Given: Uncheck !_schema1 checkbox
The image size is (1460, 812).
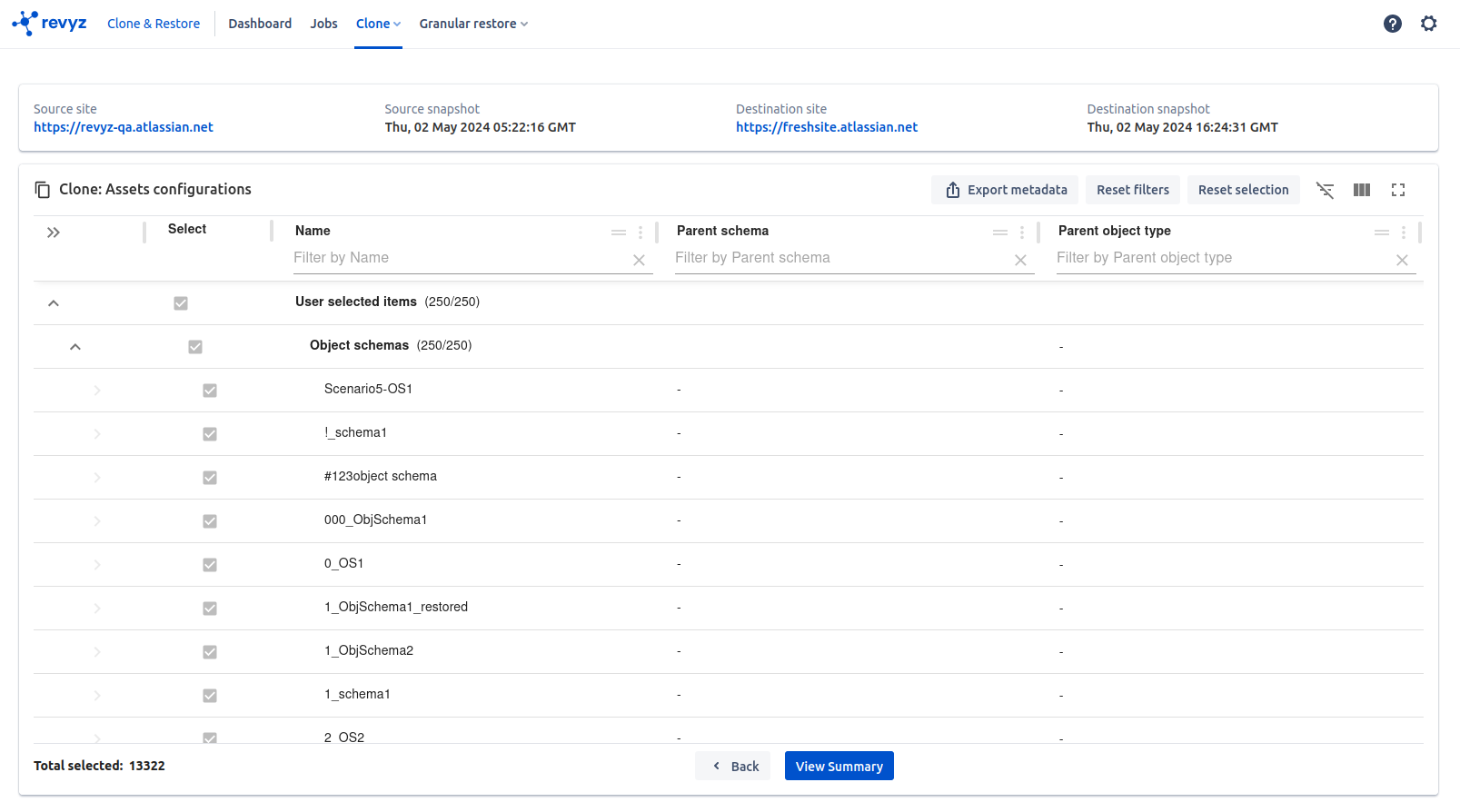Looking at the screenshot, I should pos(210,434).
